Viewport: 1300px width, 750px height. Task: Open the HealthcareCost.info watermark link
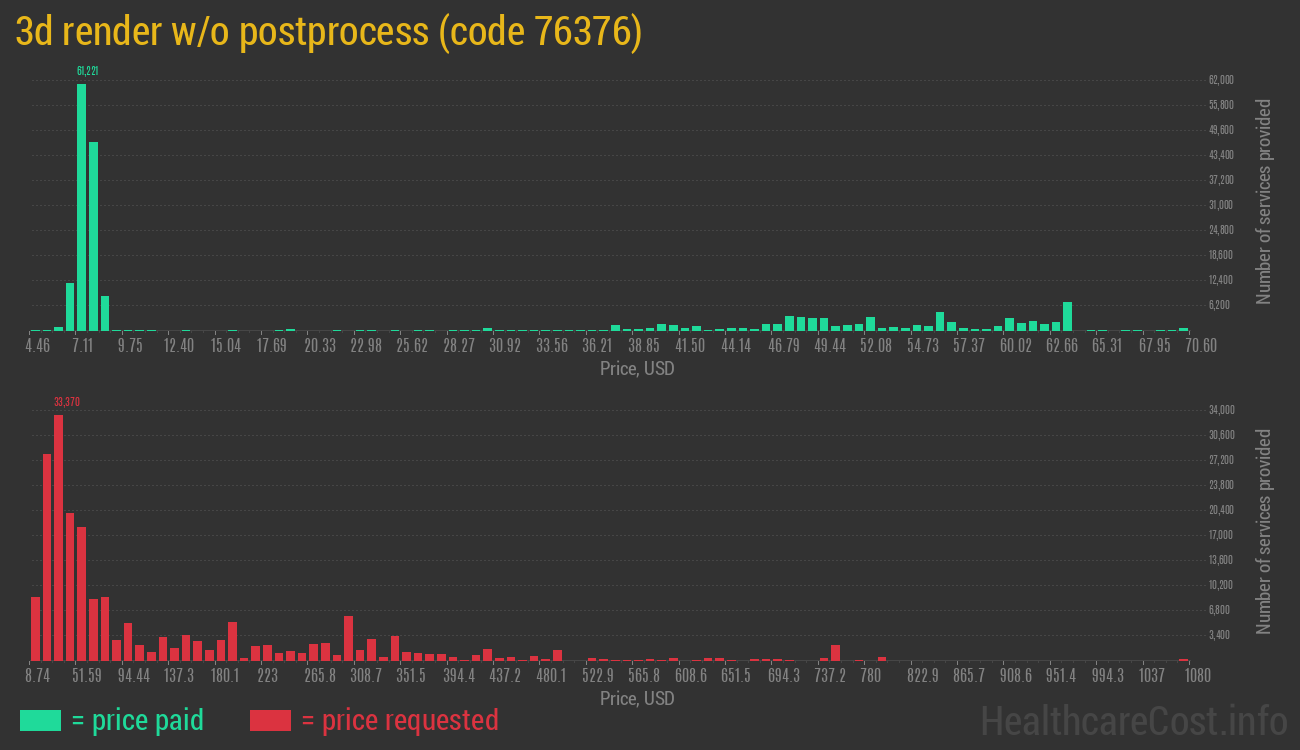1133,720
